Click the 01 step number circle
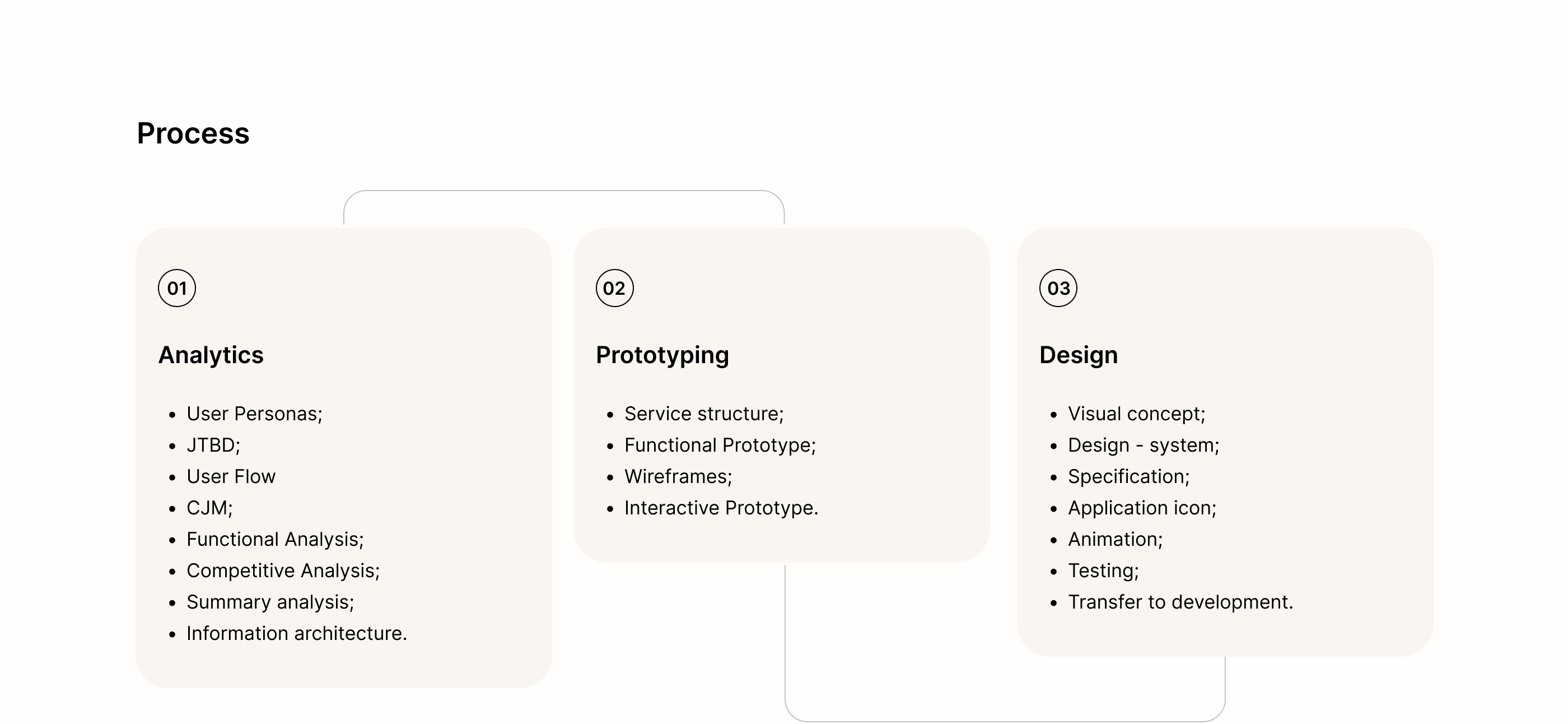This screenshot has width=1568, height=724. tap(176, 288)
